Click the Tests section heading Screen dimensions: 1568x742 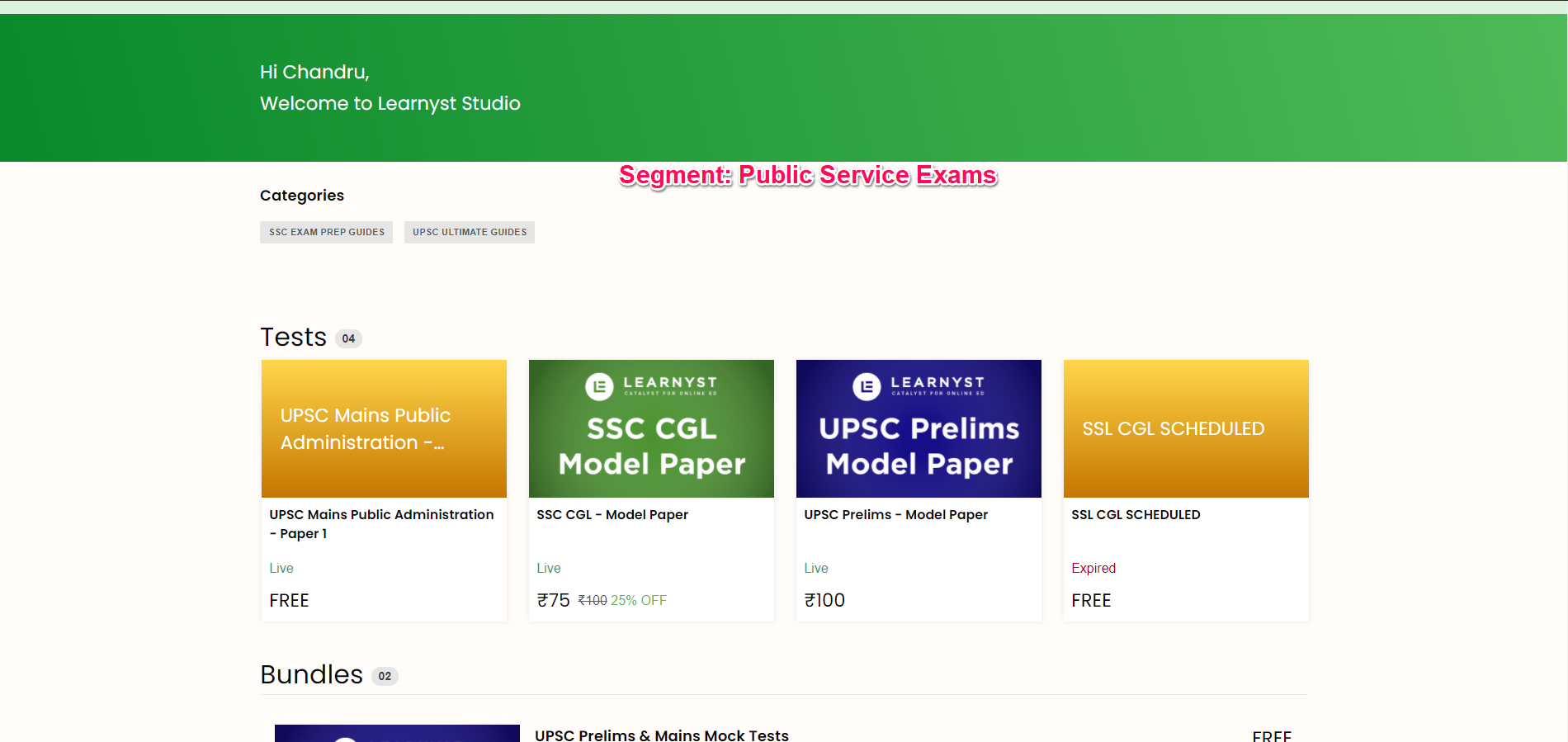click(294, 337)
